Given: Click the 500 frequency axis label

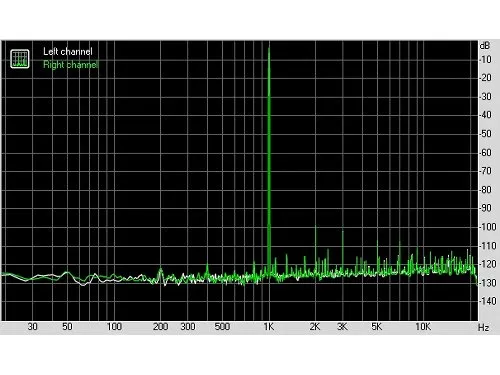Looking at the screenshot, I should pyautogui.click(x=222, y=327).
